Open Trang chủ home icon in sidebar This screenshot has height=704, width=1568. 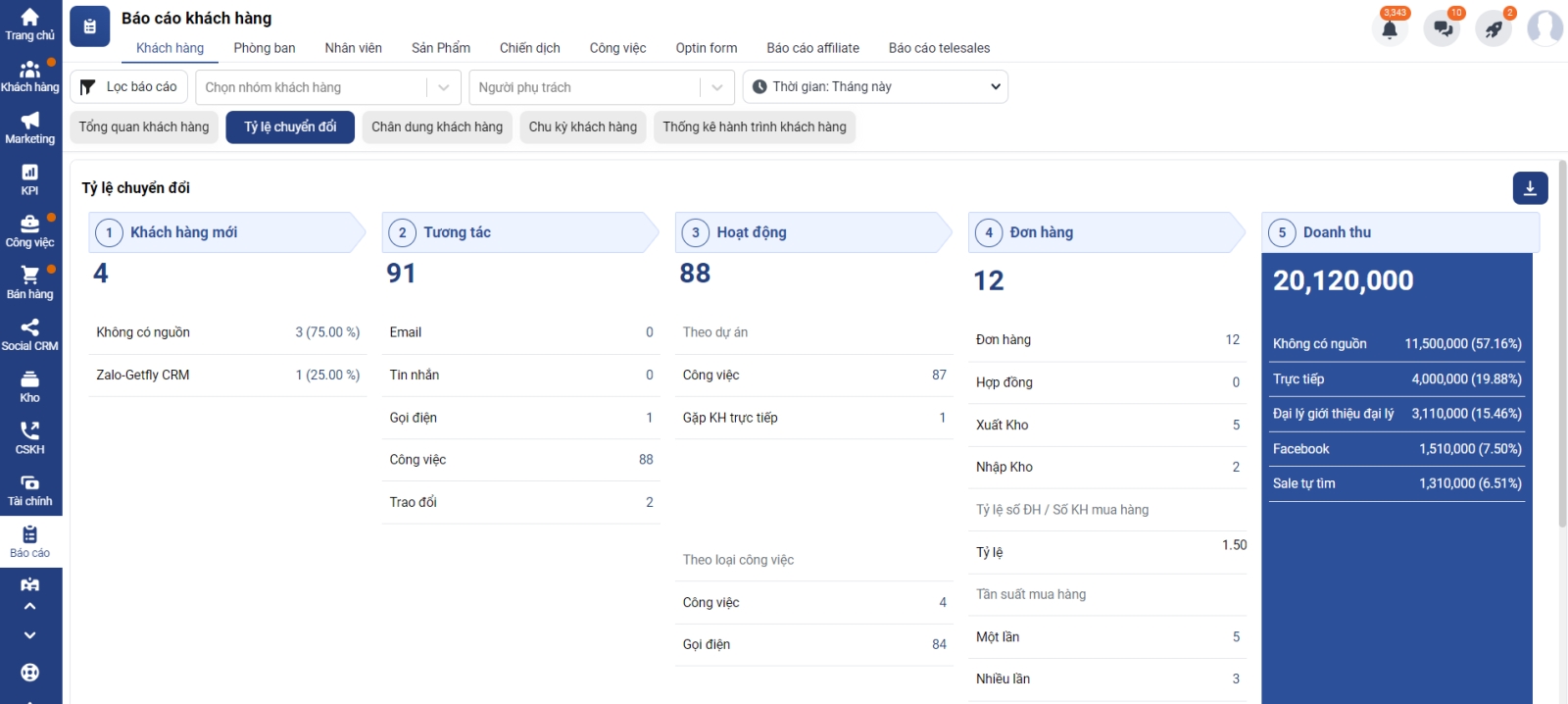pyautogui.click(x=29, y=24)
